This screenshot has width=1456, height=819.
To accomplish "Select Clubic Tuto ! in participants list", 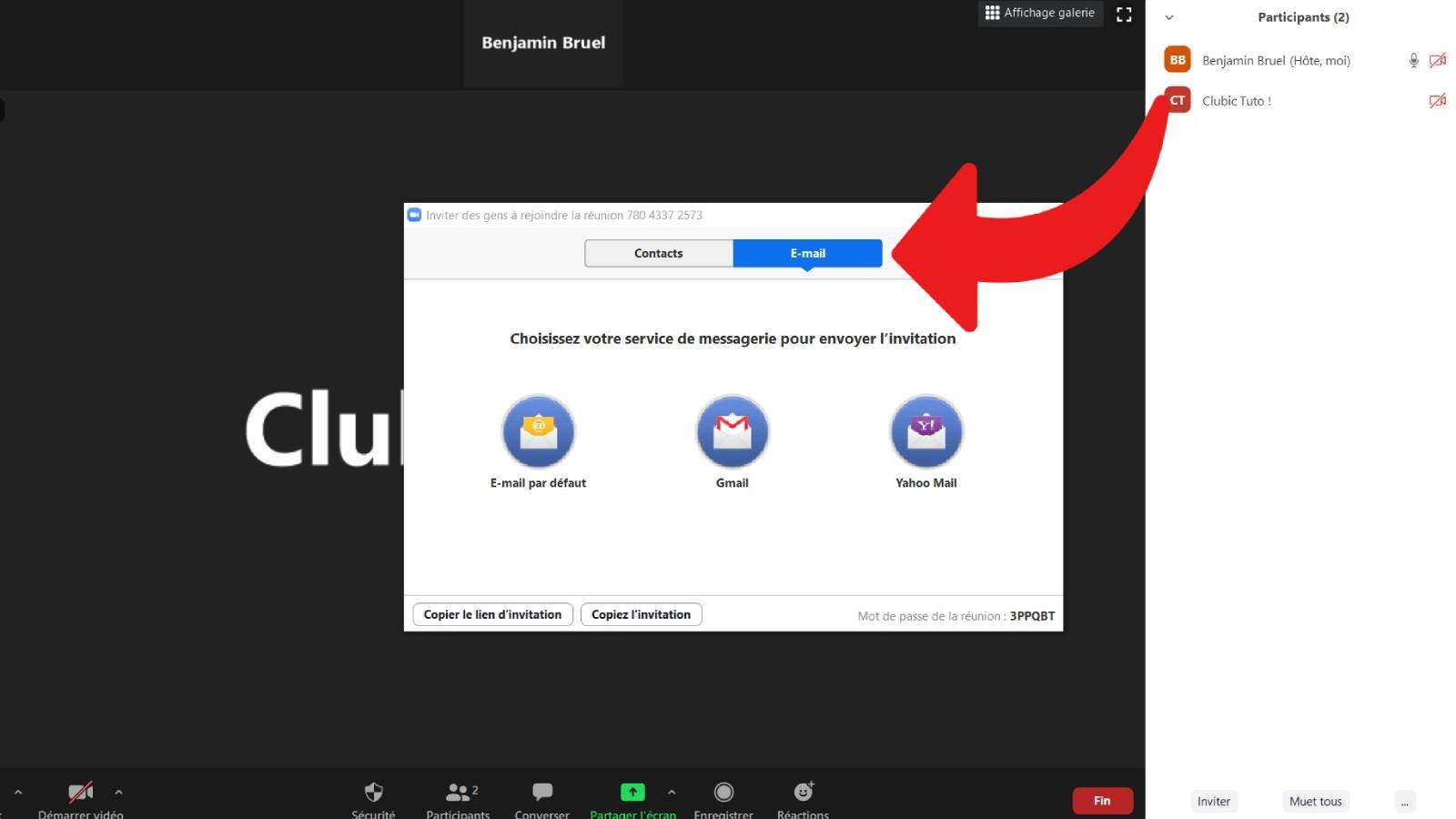I will tap(1236, 101).
